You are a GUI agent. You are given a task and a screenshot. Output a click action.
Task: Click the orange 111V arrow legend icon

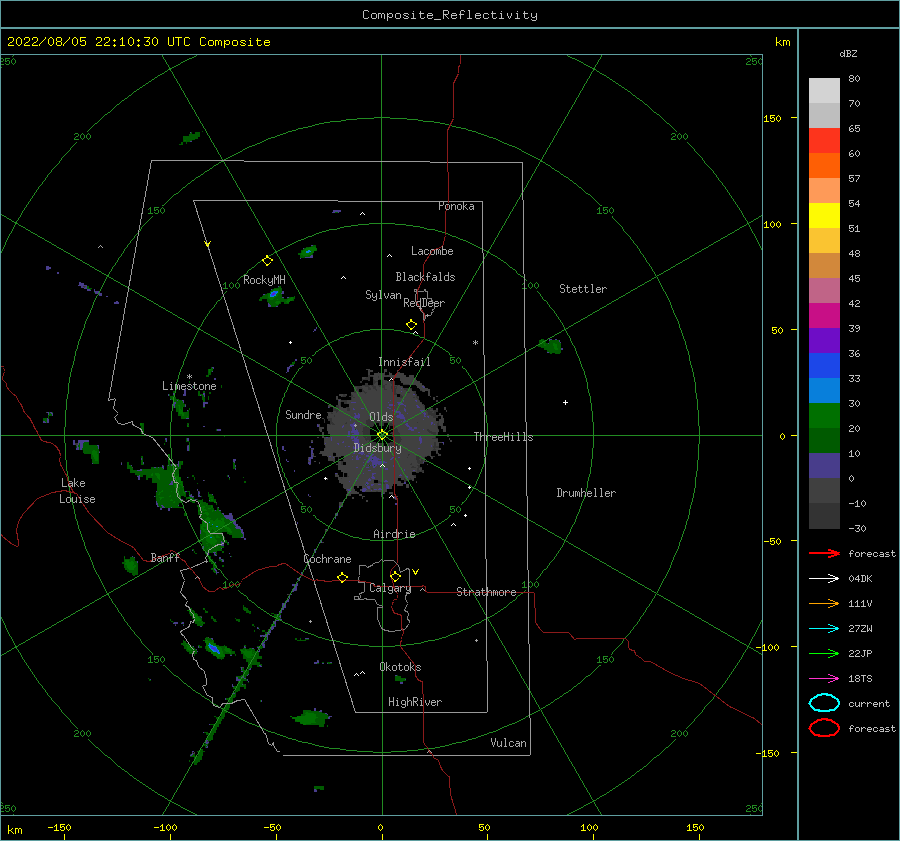tap(824, 603)
